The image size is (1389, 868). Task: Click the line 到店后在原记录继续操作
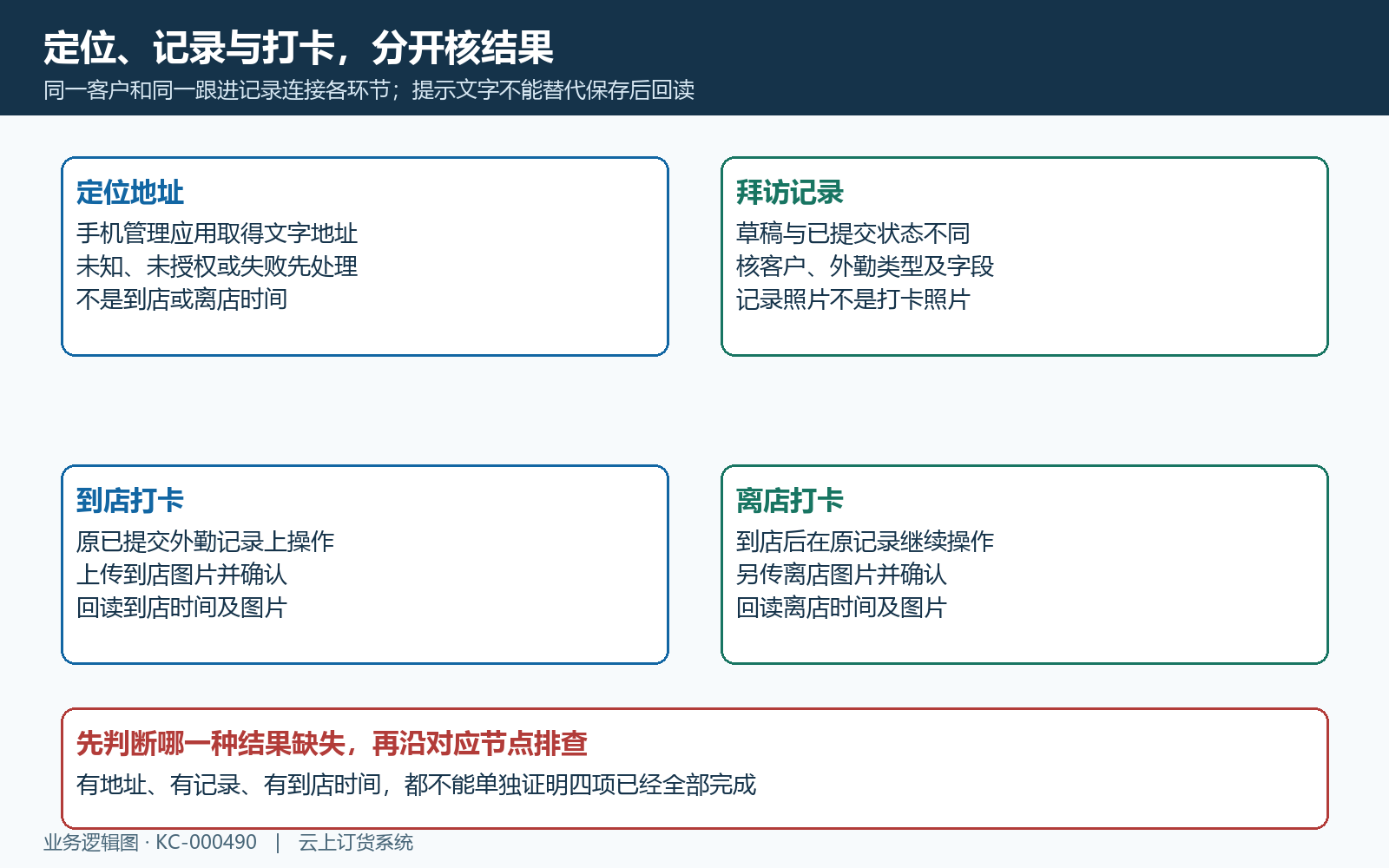865,542
